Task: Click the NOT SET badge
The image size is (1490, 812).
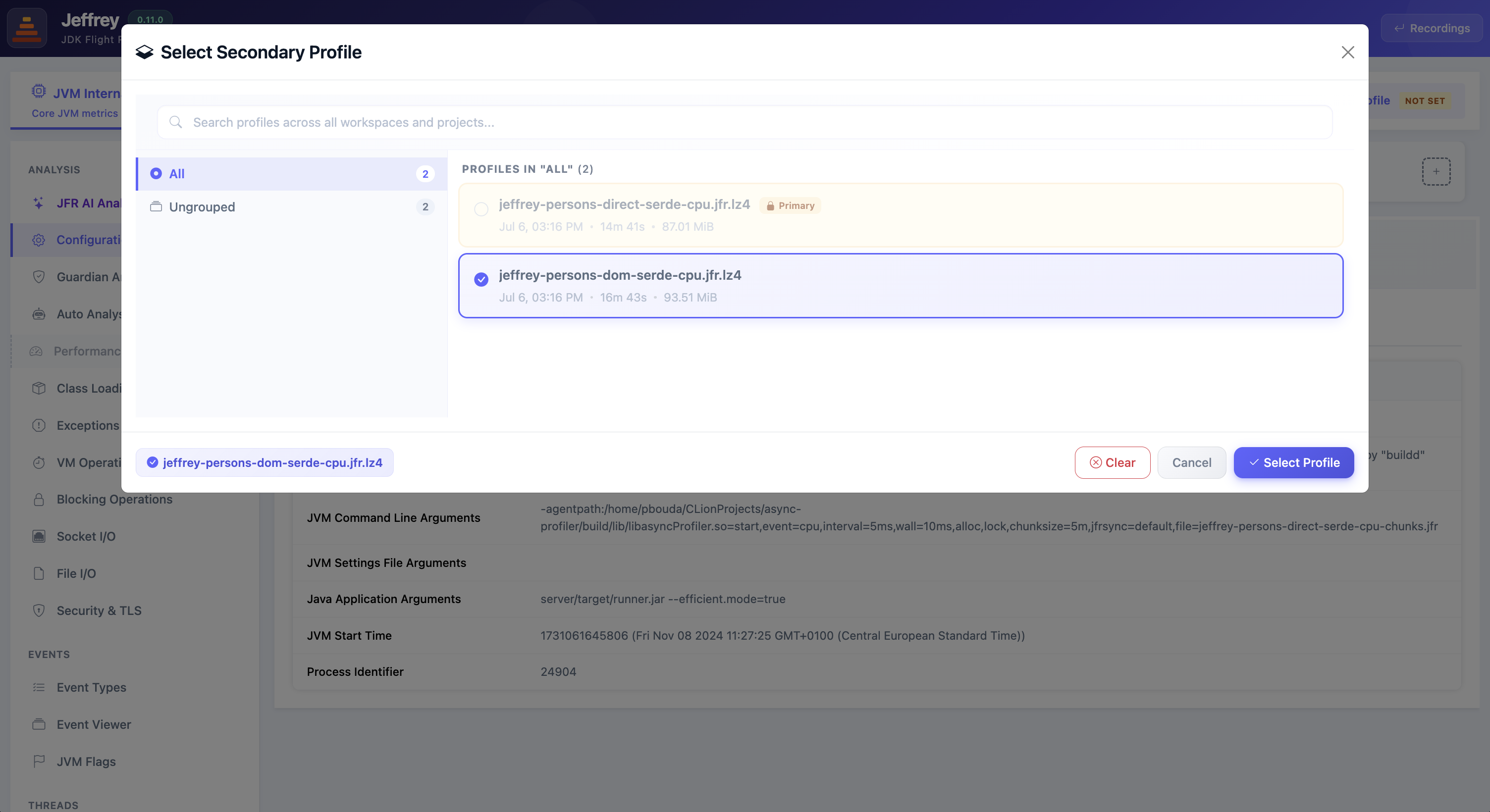Action: (1425, 101)
